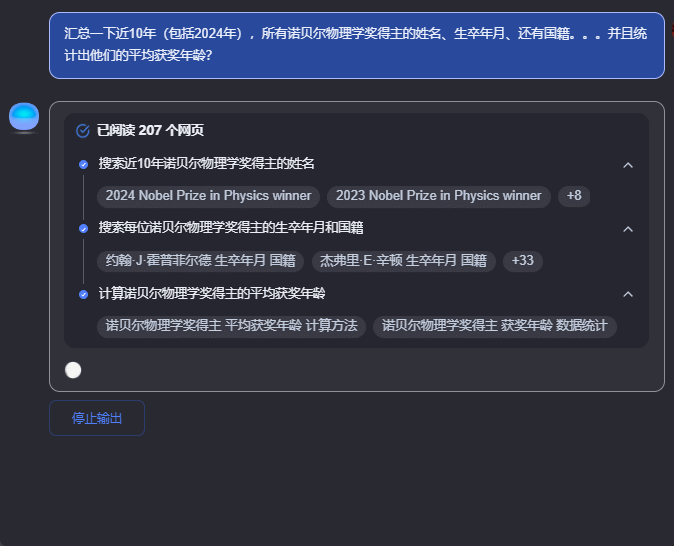Screen dimensions: 674x546
Task: Collapse the 搜索每位诺贝尔物理学奖得主的生卒年月和国籍 step
Action: coord(628,229)
